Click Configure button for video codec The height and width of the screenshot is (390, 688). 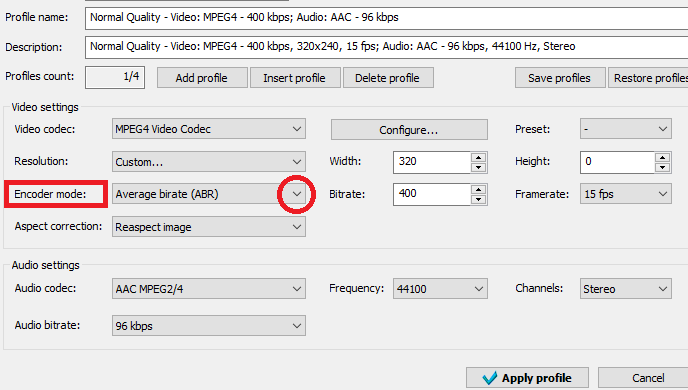pyautogui.click(x=409, y=130)
